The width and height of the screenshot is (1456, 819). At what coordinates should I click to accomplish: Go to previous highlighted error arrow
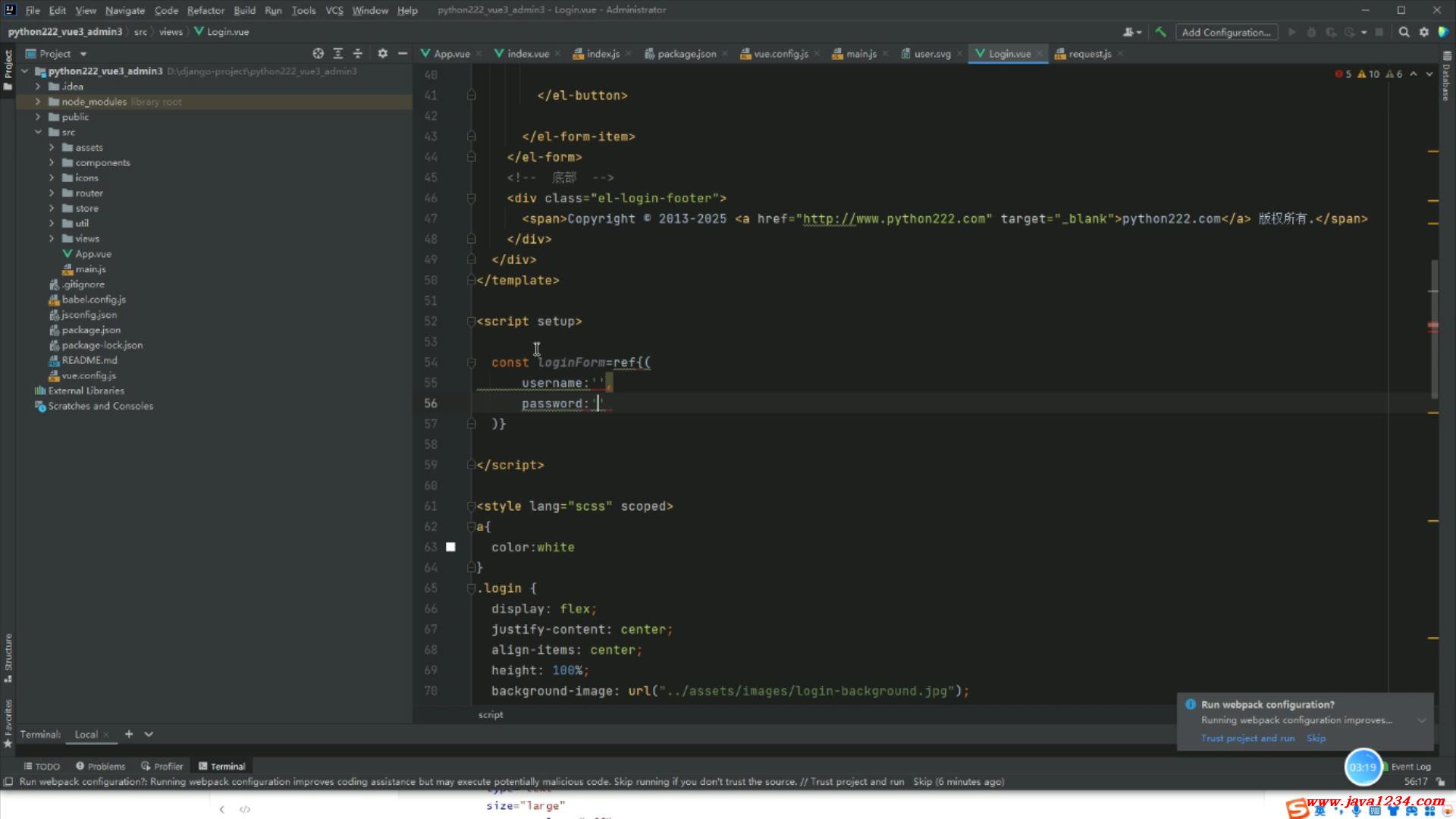(1414, 74)
